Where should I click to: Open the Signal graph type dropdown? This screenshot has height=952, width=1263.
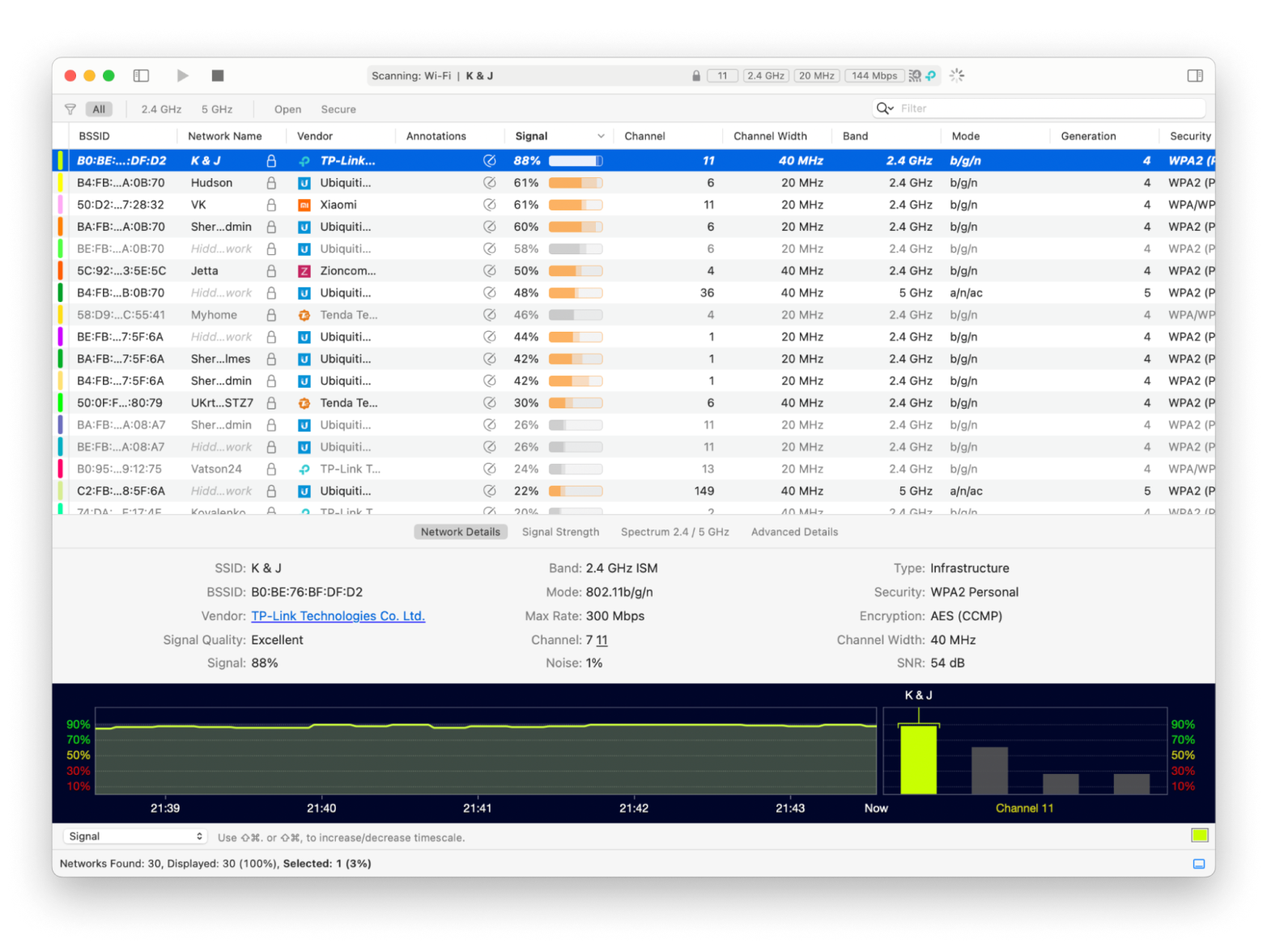tap(135, 836)
